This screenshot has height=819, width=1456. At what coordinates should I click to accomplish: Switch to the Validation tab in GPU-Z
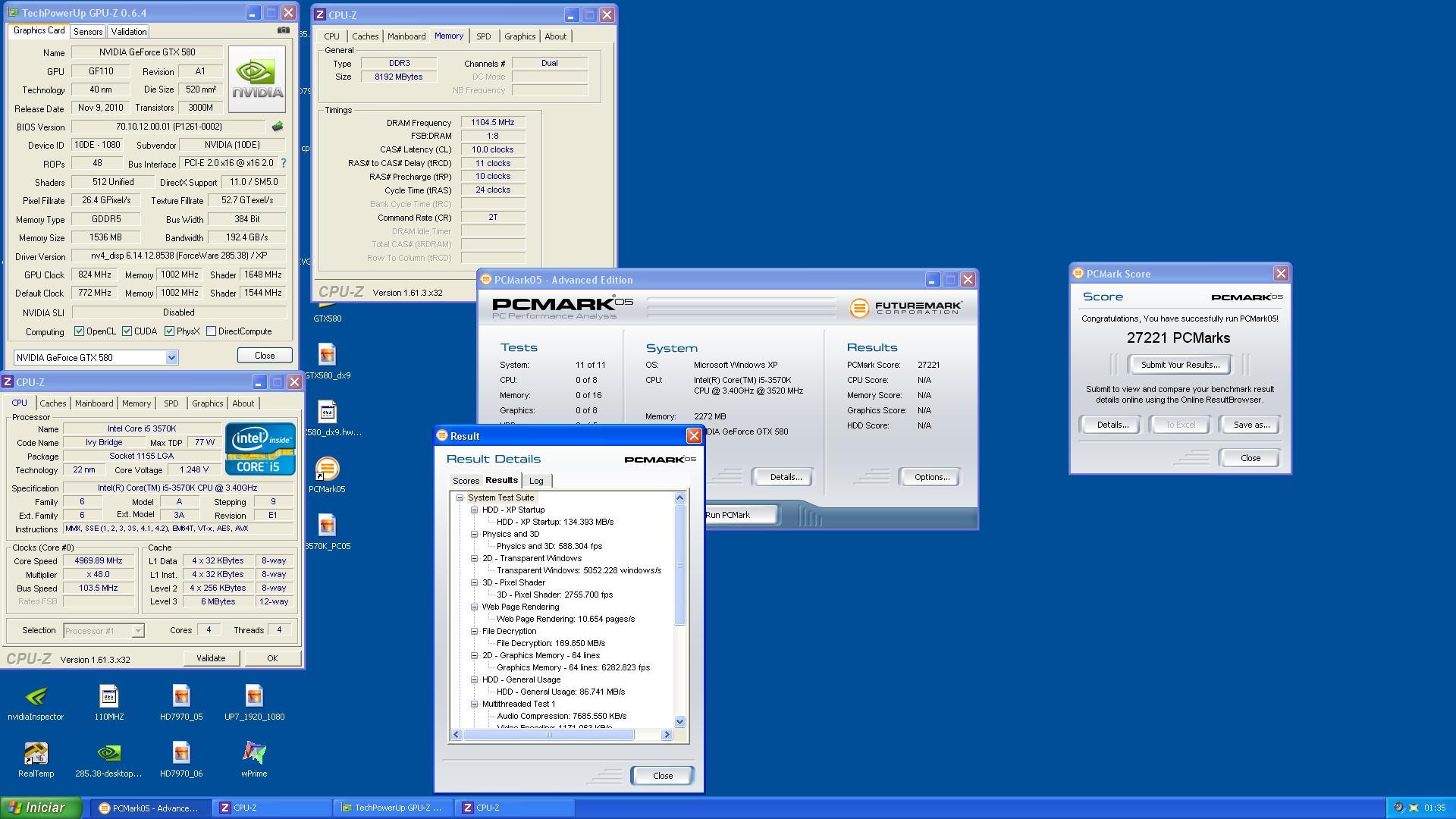(x=129, y=32)
